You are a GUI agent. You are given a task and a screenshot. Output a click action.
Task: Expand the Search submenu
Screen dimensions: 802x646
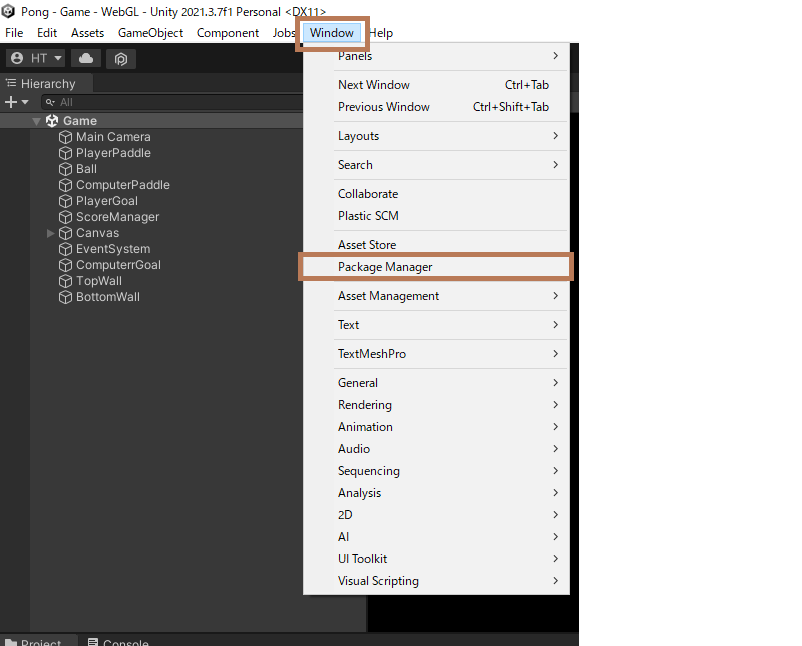pos(436,165)
